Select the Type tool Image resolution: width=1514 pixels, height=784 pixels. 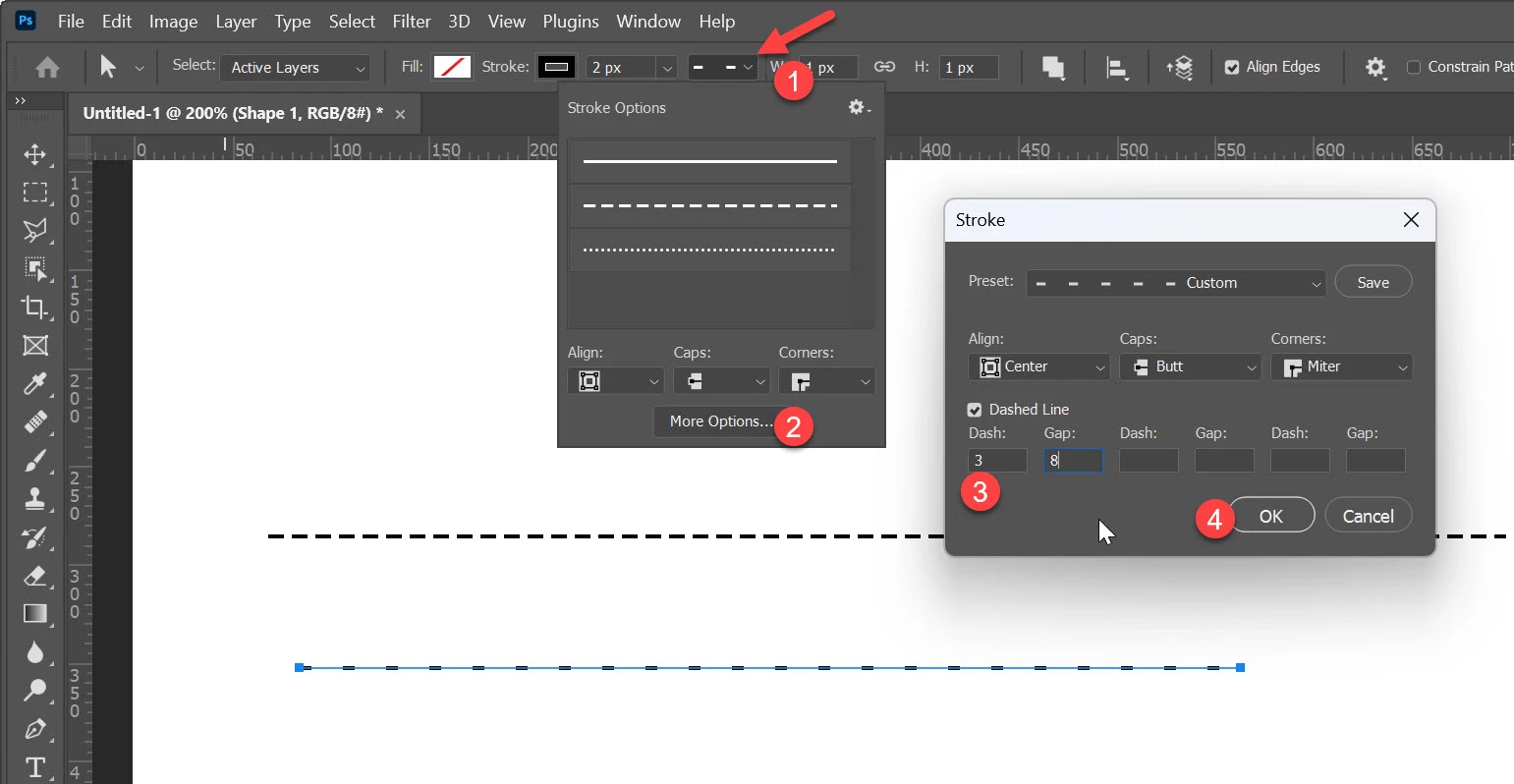pyautogui.click(x=35, y=766)
